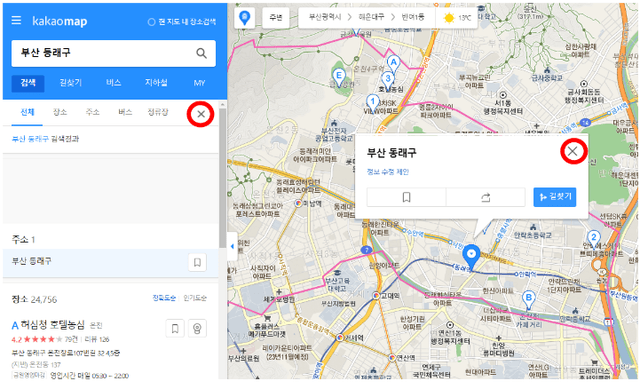Sort places by 정확도순

click(x=164, y=298)
